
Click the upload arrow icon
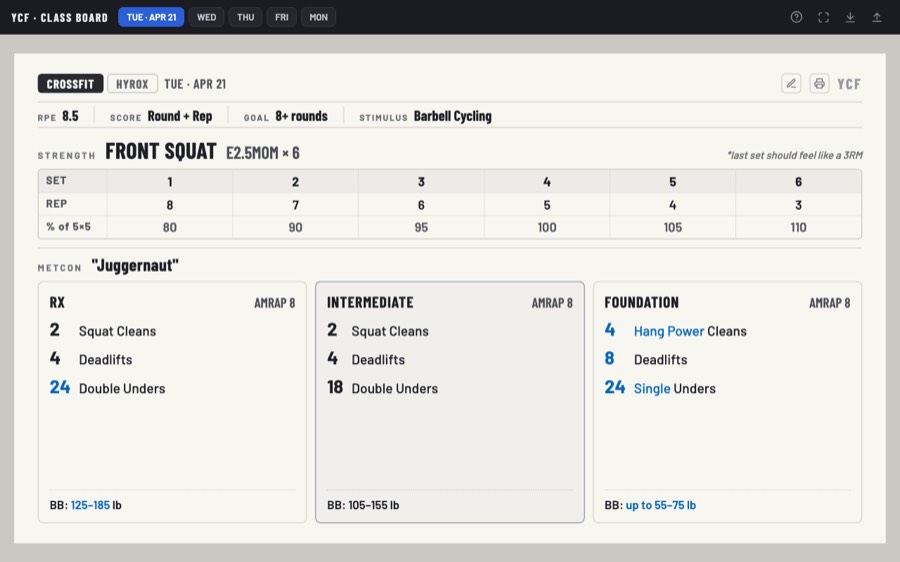876,17
